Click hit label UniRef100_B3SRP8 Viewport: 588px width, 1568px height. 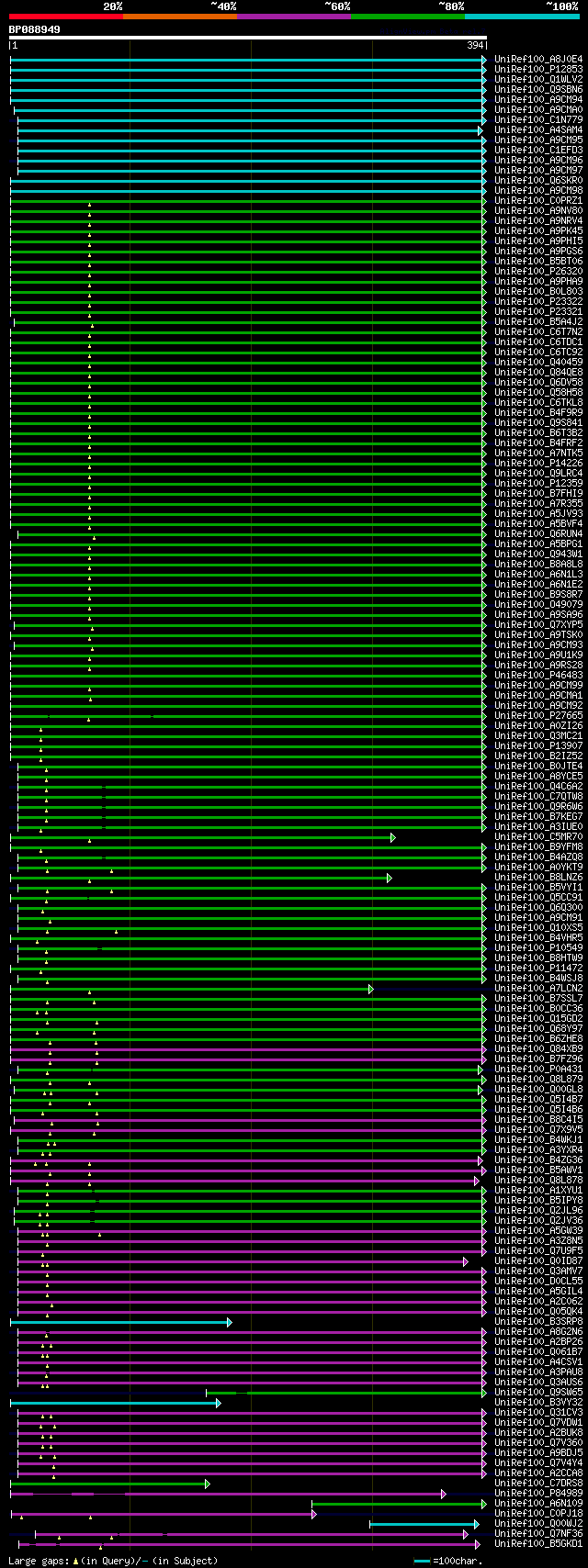[538, 1321]
